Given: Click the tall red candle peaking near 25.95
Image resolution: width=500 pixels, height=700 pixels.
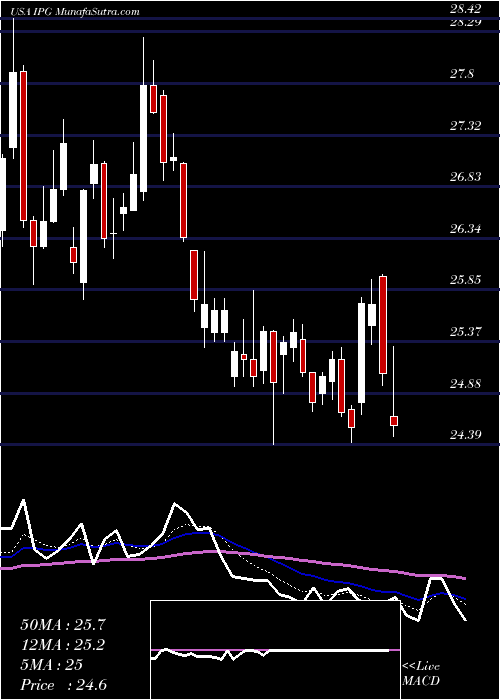Looking at the screenshot, I should pos(383,325).
